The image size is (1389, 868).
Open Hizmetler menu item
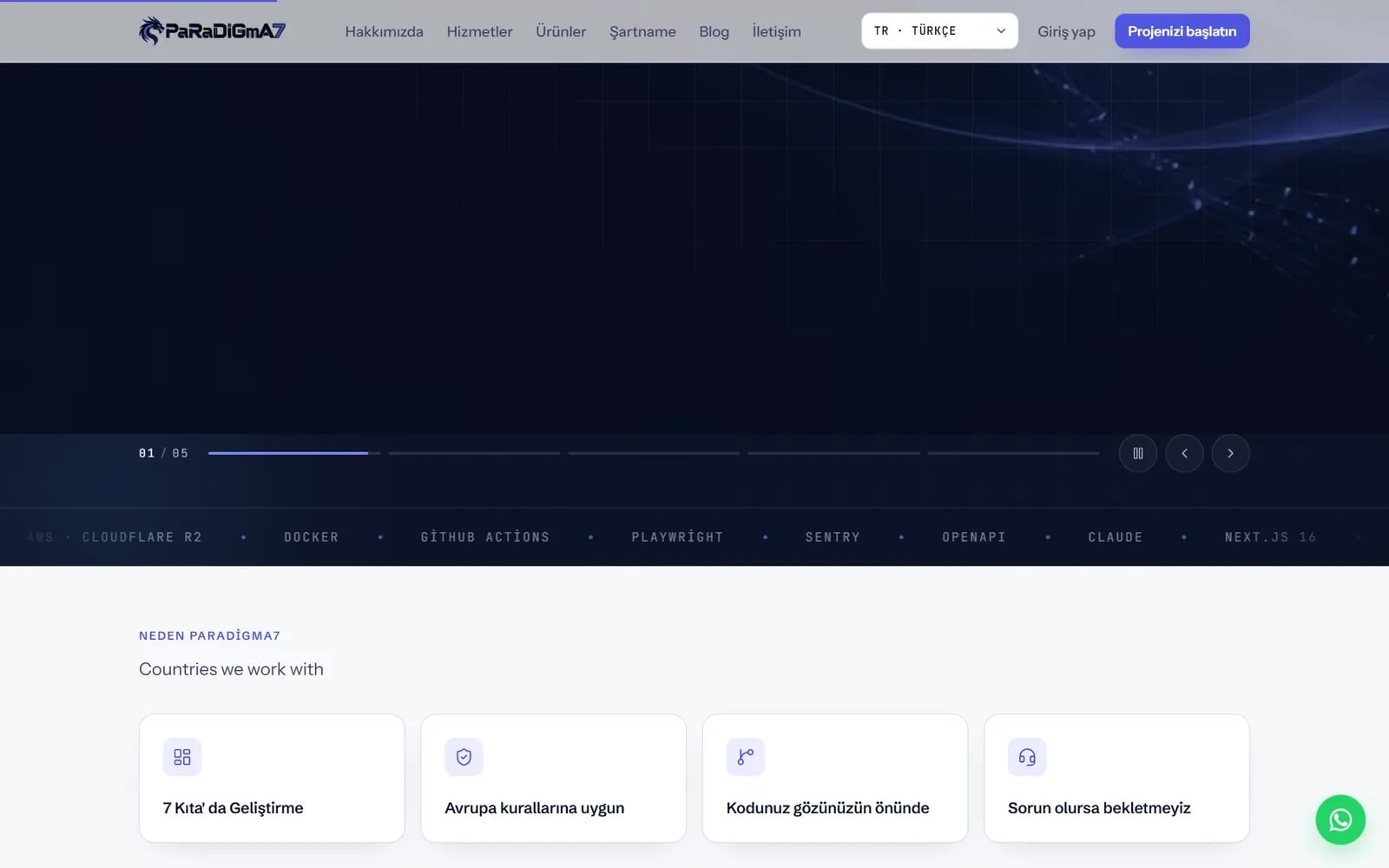[479, 31]
